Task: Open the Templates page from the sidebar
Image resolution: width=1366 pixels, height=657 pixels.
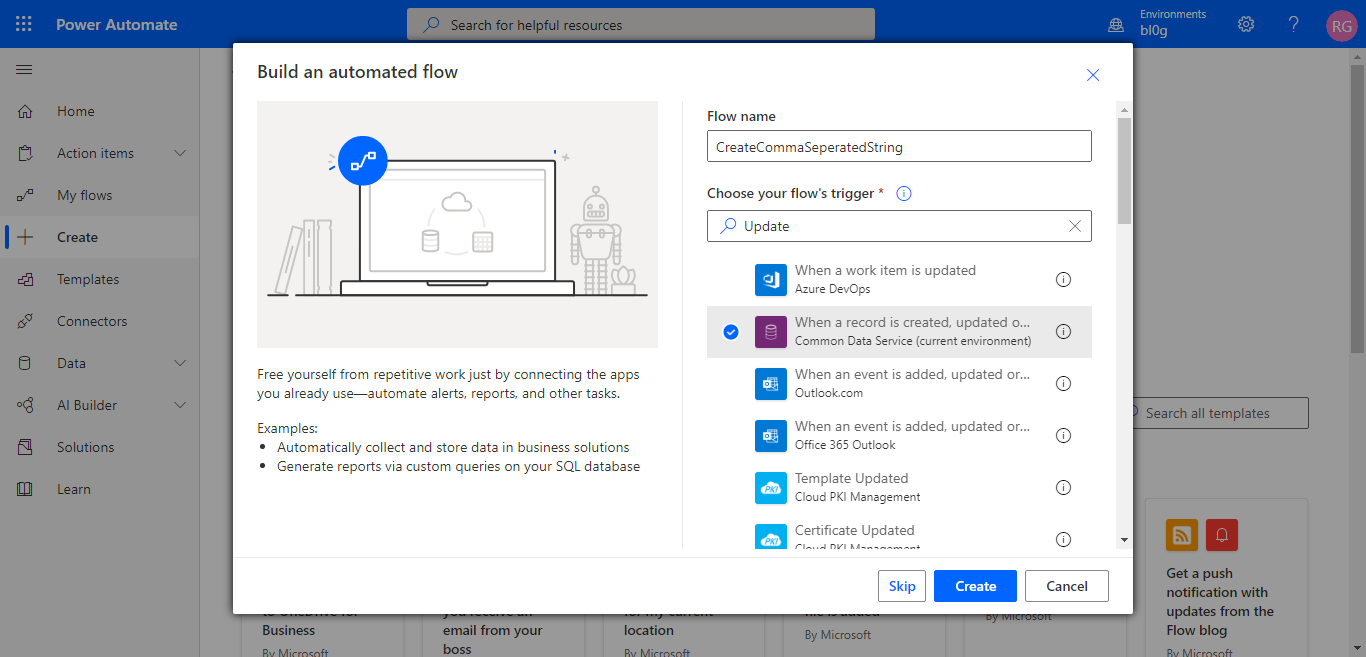Action: point(87,279)
